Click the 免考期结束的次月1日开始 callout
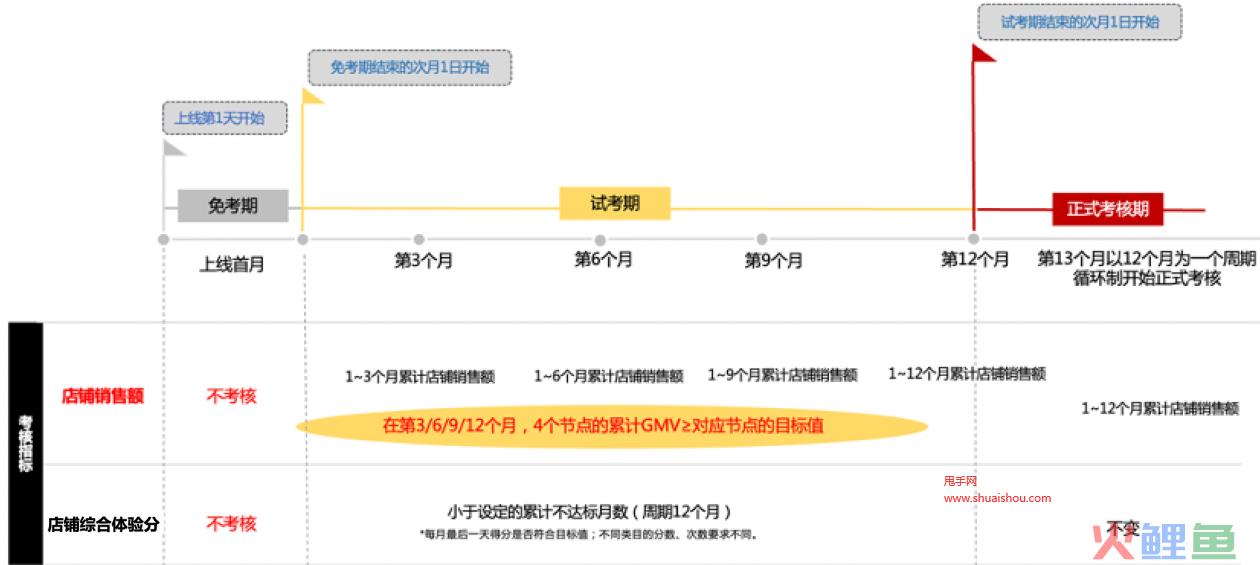The image size is (1260, 565). (409, 68)
